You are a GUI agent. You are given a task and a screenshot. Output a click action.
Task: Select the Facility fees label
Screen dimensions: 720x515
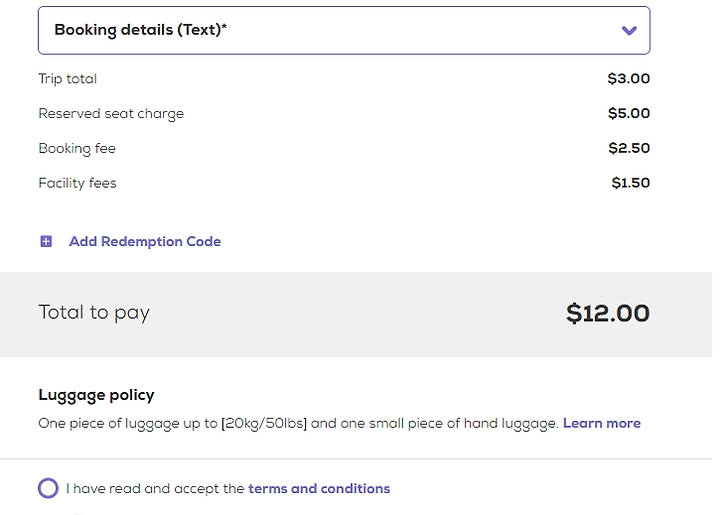tap(77, 183)
